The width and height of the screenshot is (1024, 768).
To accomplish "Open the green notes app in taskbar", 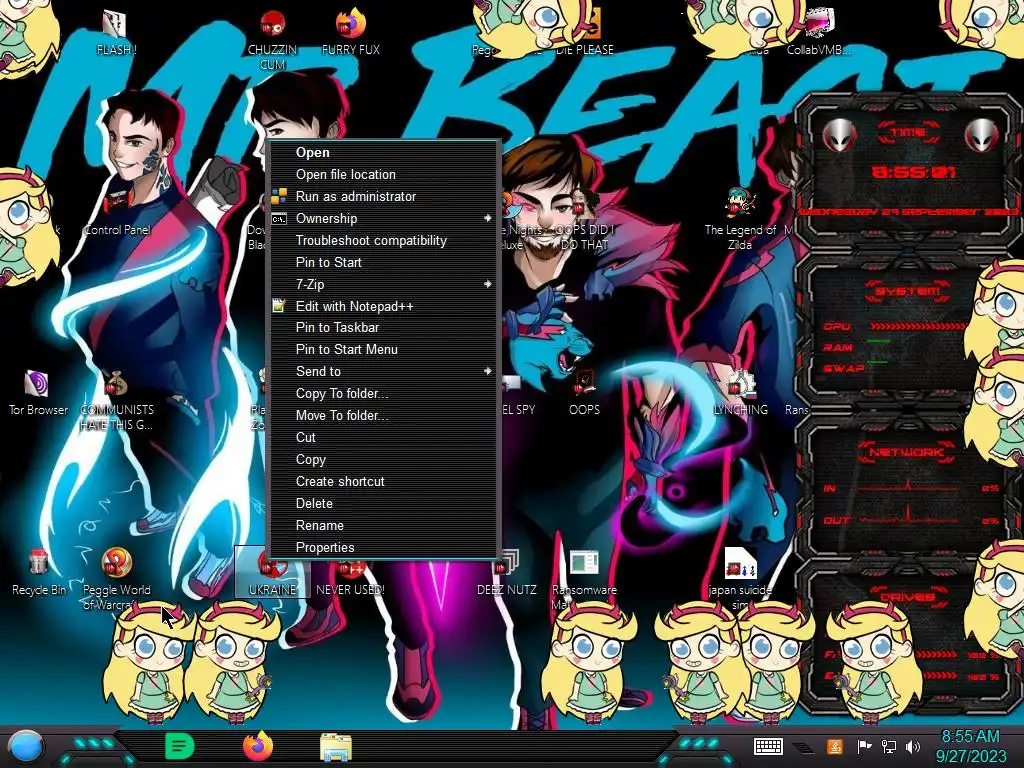I will [x=179, y=747].
